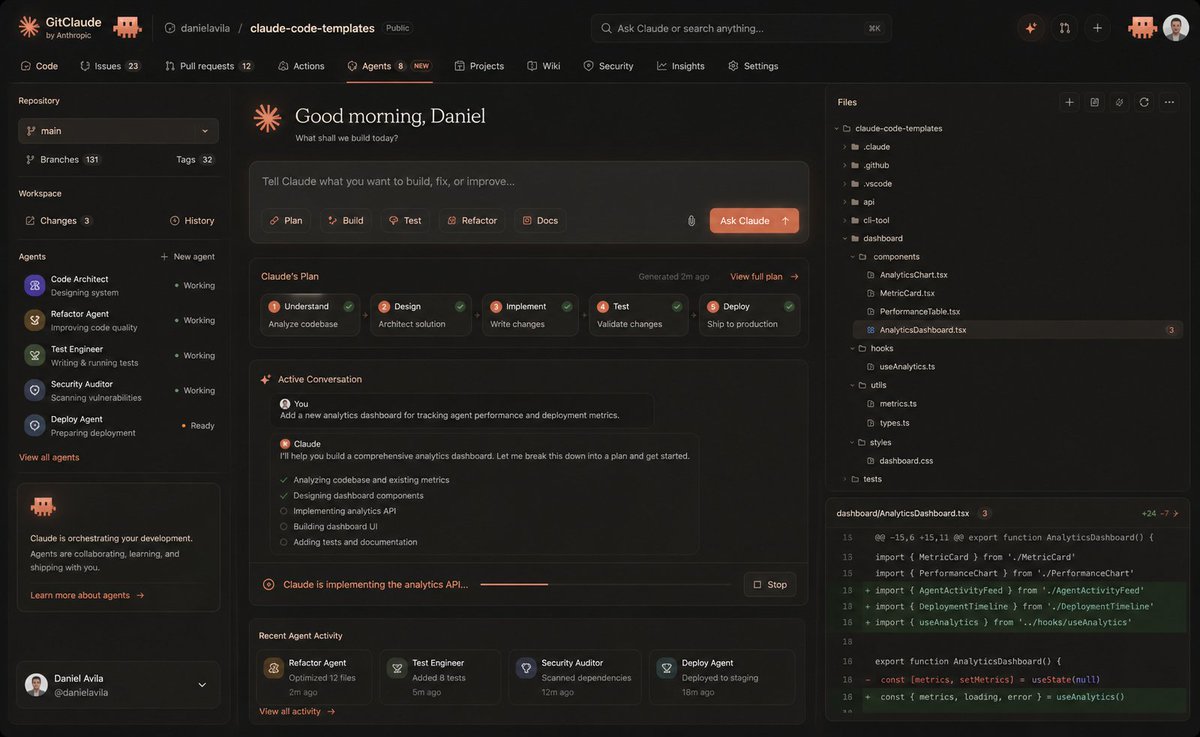The height and width of the screenshot is (737, 1200).
Task: Stop Claude's current task
Action: click(770, 585)
